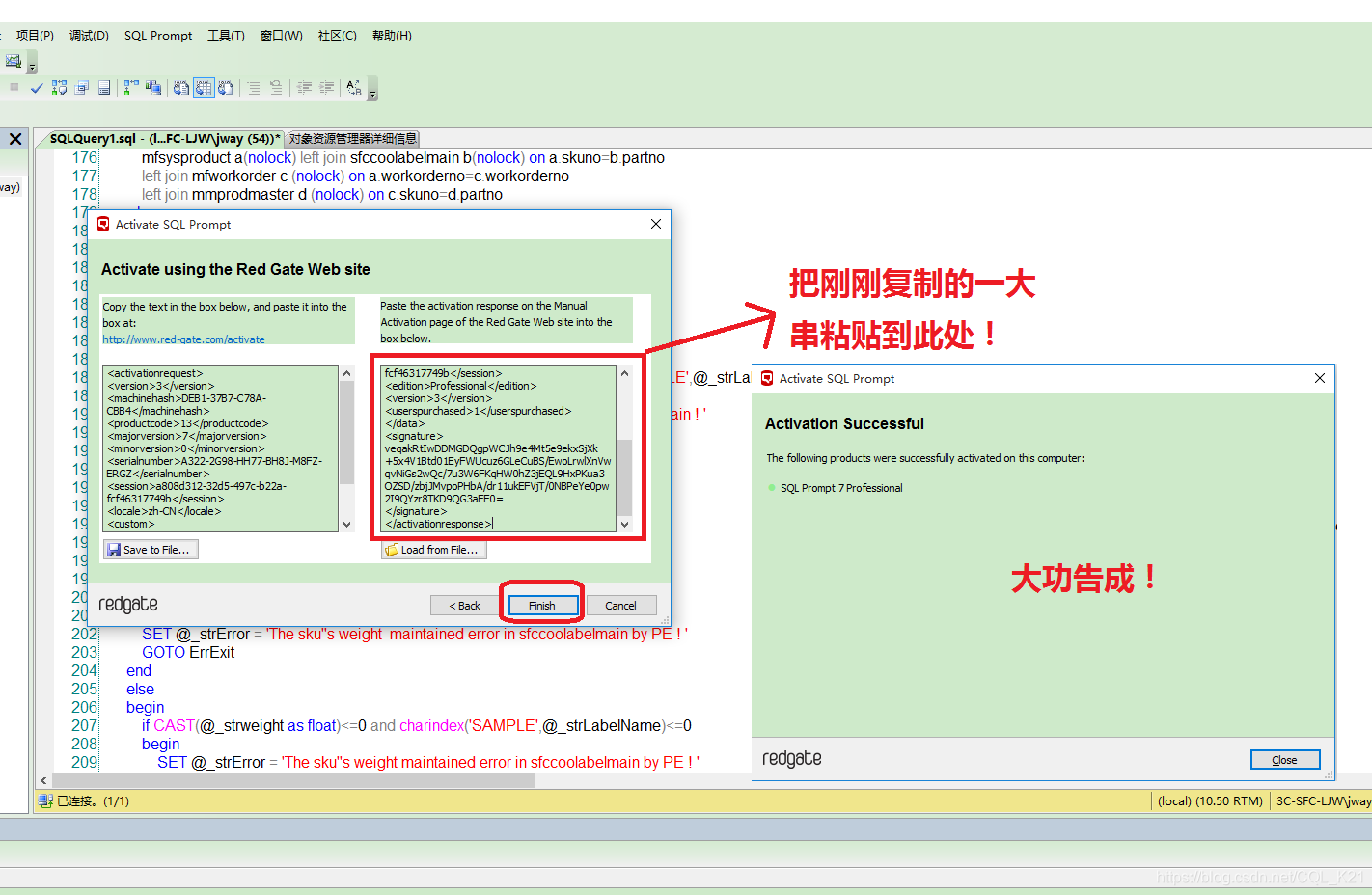The image size is (1372, 895).
Task: Click Specify Values for Template Parameters icon
Action: click(354, 88)
